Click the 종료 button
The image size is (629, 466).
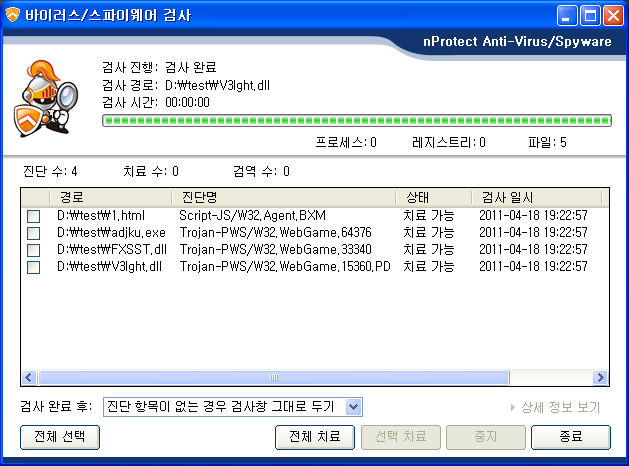(570, 437)
